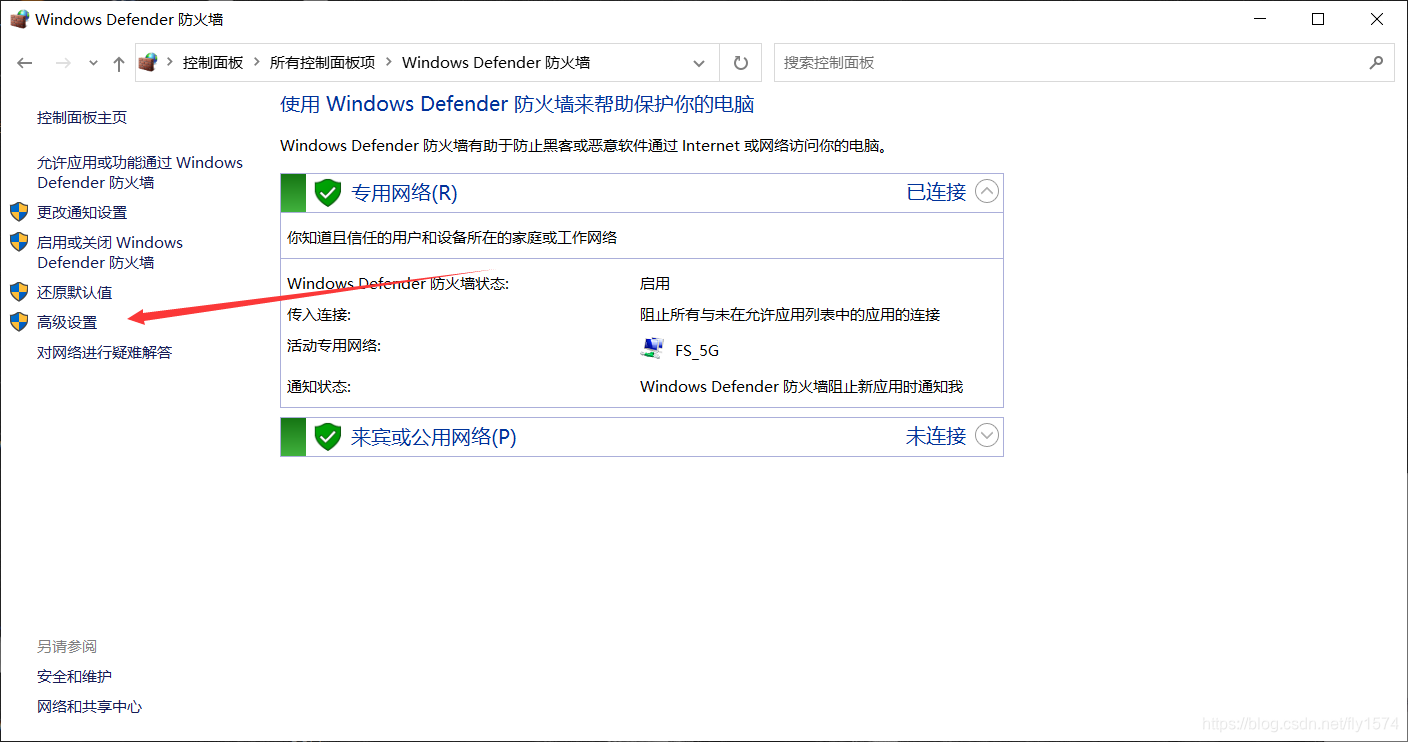This screenshot has width=1408, height=742.
Task: Click 通知状态: label
Action: point(319,387)
